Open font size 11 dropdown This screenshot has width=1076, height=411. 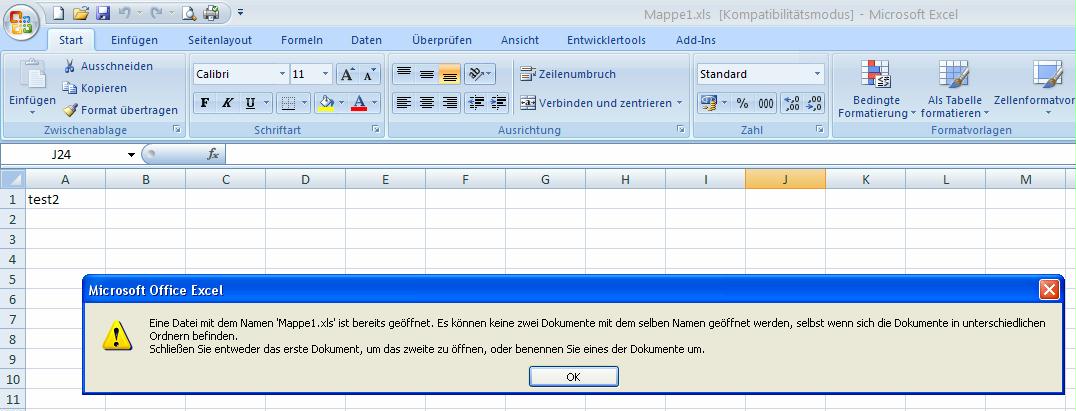[x=325, y=74]
